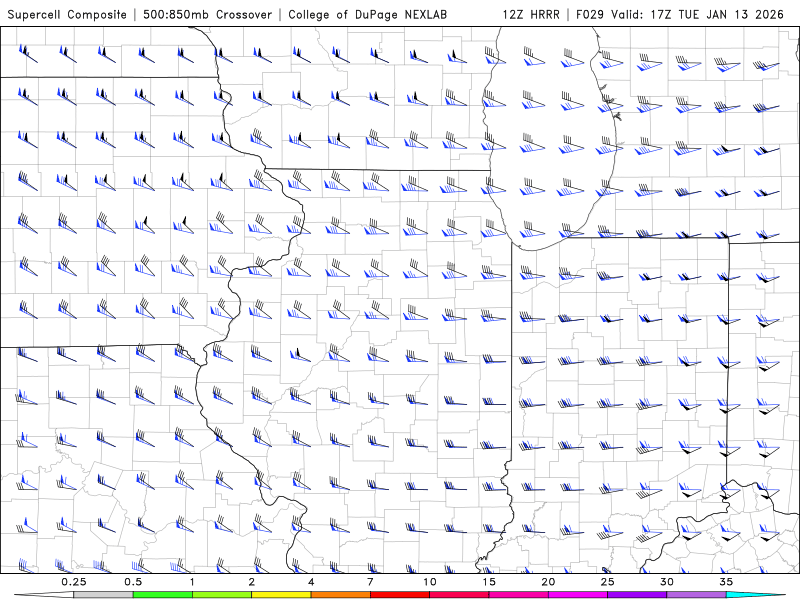The height and width of the screenshot is (600, 800).
Task: Click the '10' legend tick label
Action: (x=430, y=582)
